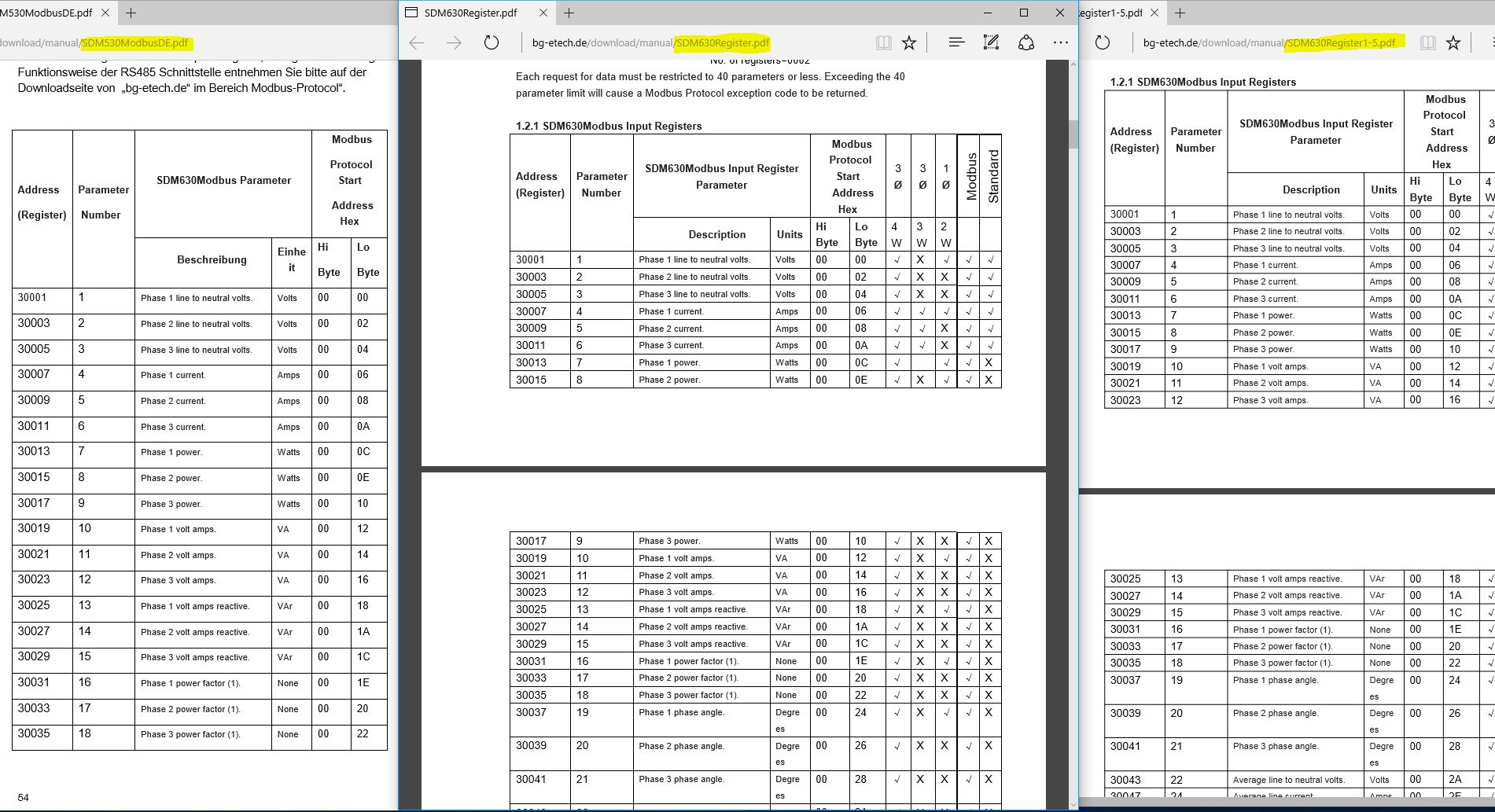This screenshot has width=1495, height=812.
Task: Make a web note using the pen icon
Action: click(x=991, y=42)
